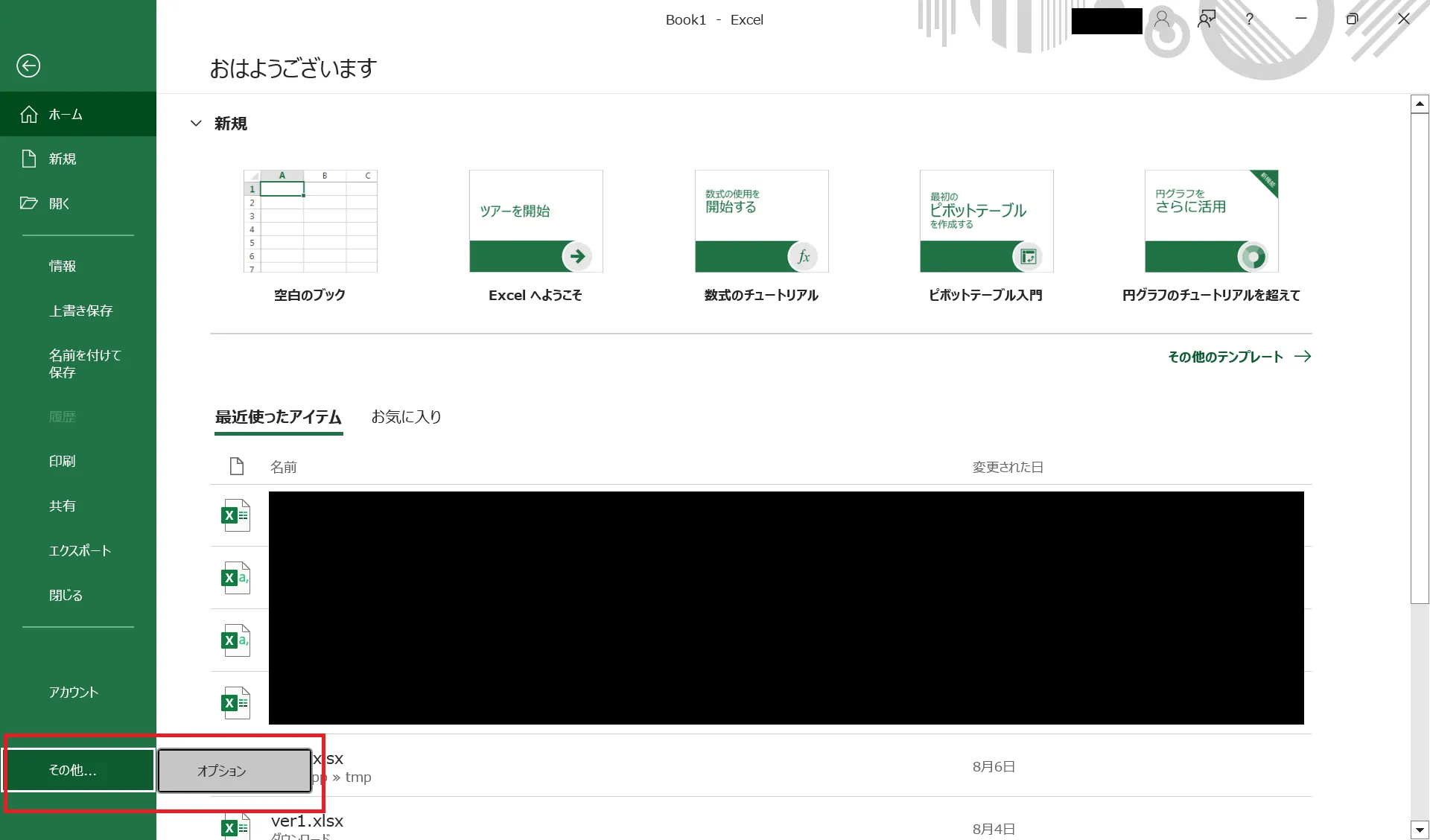The height and width of the screenshot is (840, 1430).
Task: Click the help question mark icon
Action: (1249, 19)
